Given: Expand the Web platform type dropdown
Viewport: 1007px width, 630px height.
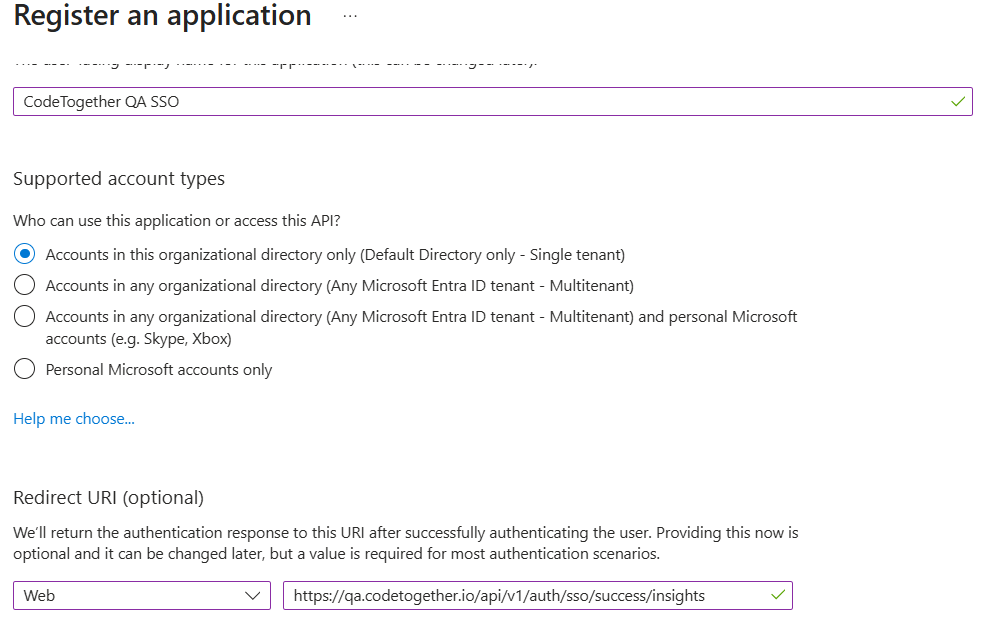Looking at the screenshot, I should pos(140,596).
